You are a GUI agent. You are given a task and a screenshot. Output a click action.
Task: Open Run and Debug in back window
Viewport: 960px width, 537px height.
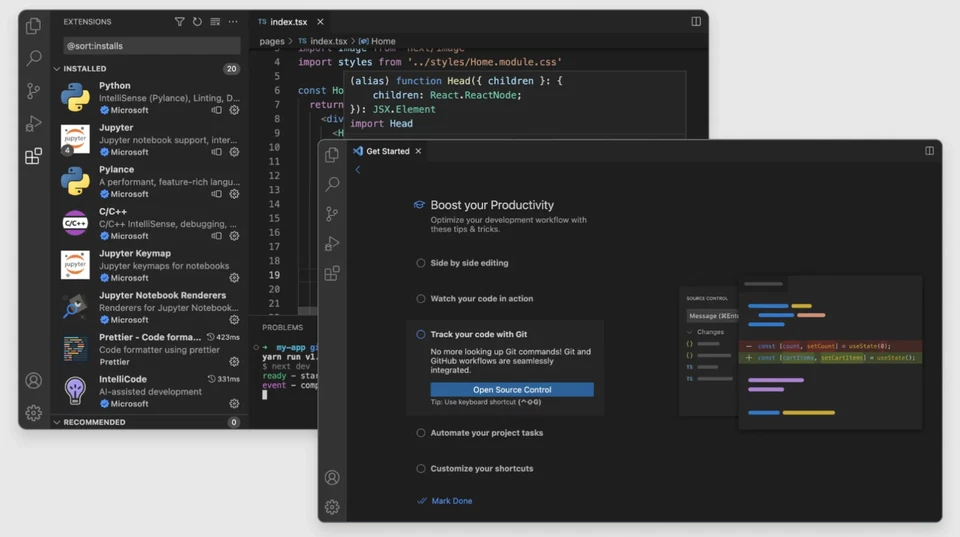point(34,123)
